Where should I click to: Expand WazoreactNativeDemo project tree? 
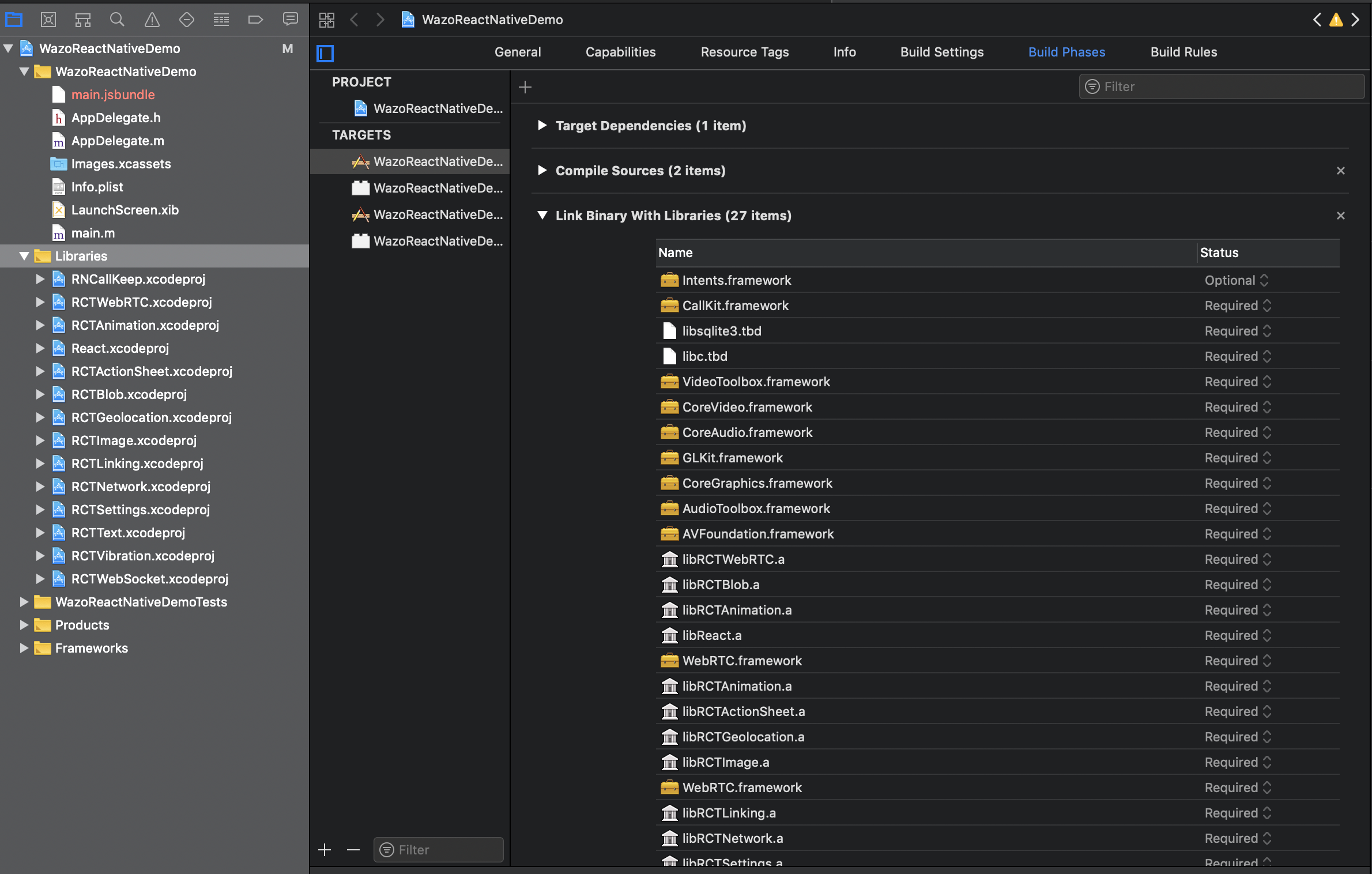pos(11,47)
